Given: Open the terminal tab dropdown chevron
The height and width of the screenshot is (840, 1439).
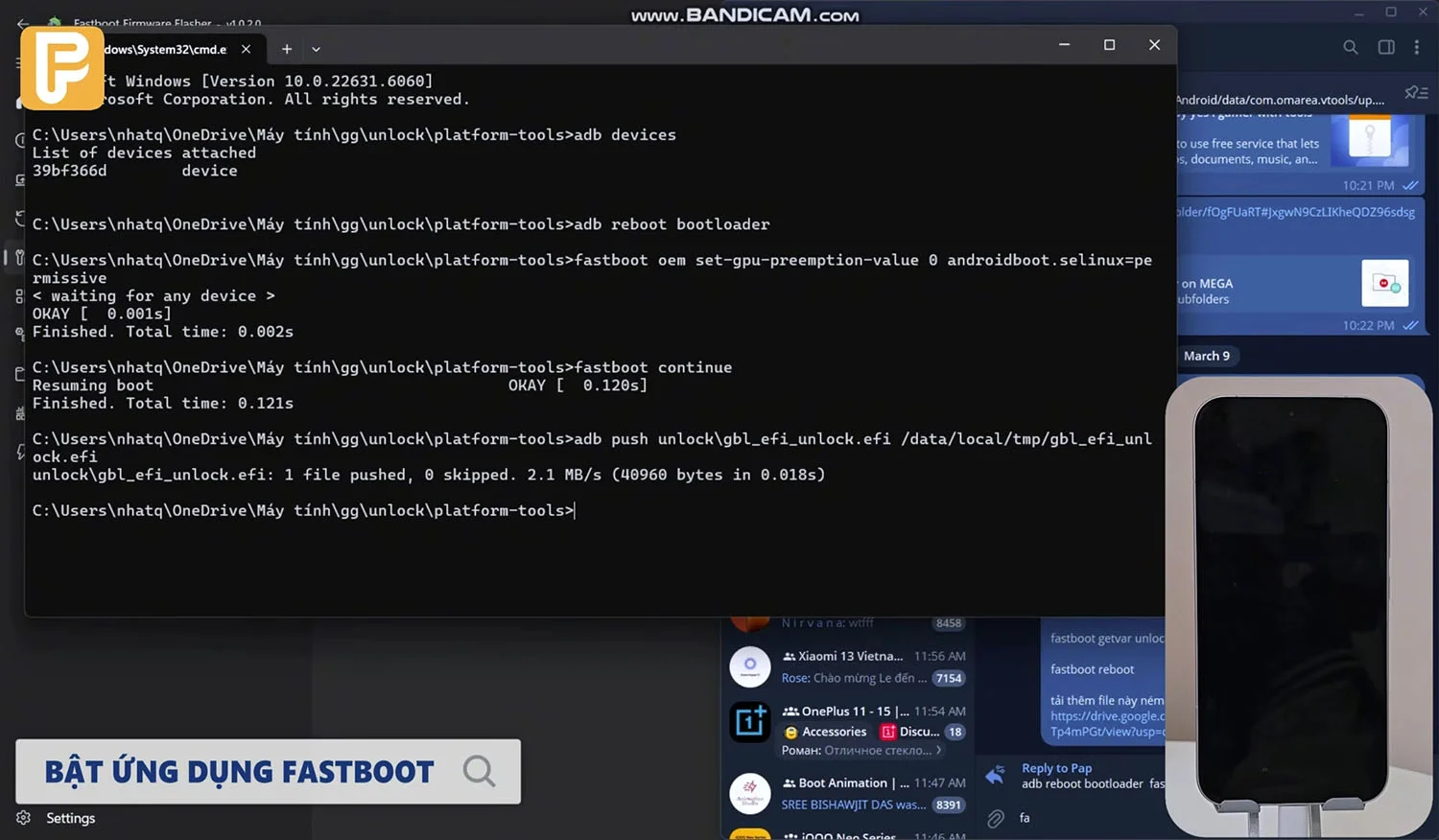Looking at the screenshot, I should 316,49.
